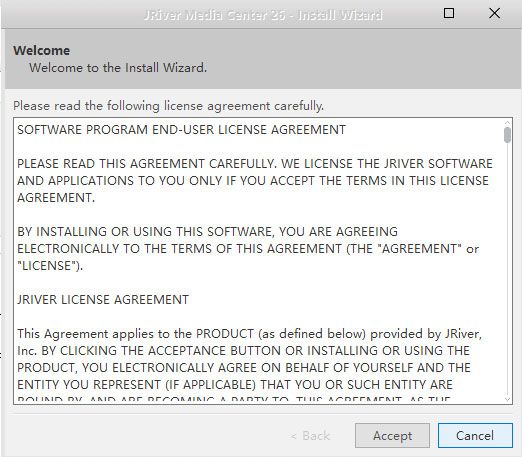The width and height of the screenshot is (522, 457).
Task: Maximize the Install Wizard window
Action: click(449, 13)
